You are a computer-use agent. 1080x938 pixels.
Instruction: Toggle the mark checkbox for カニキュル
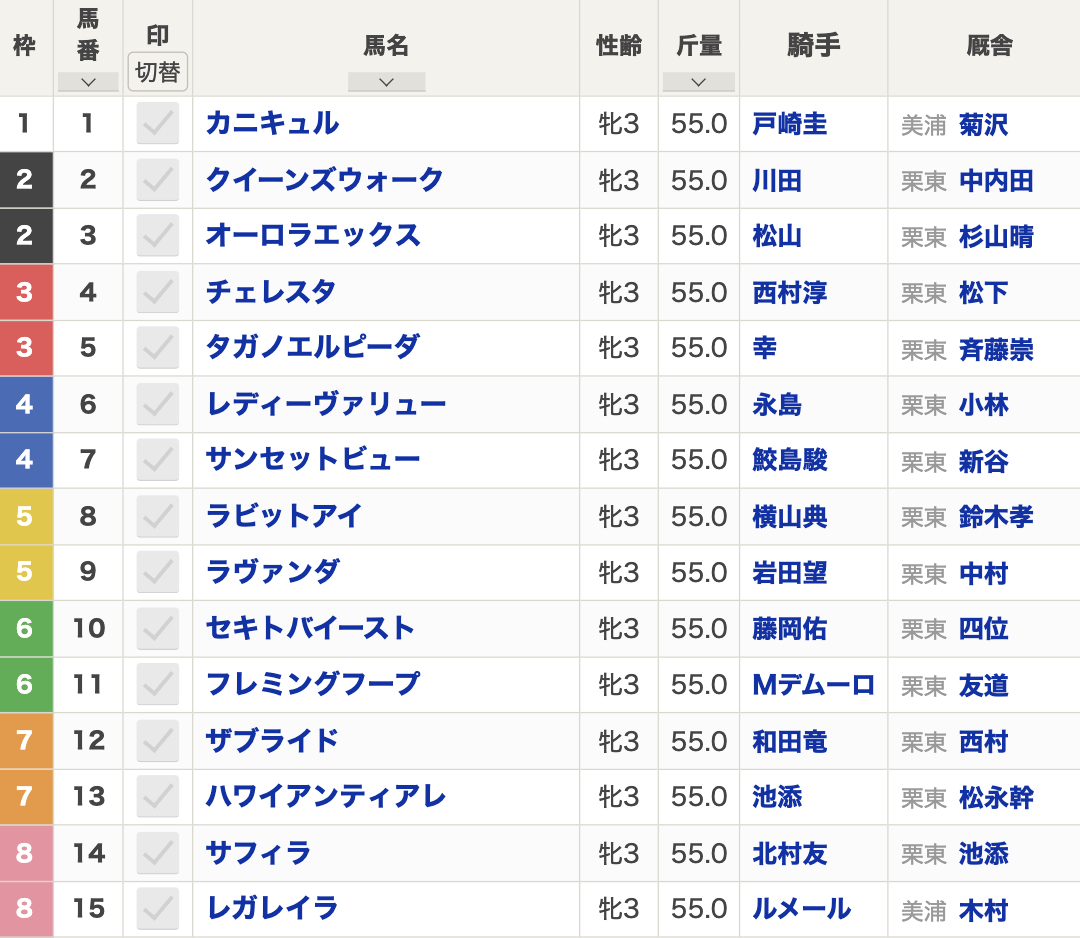(x=158, y=123)
